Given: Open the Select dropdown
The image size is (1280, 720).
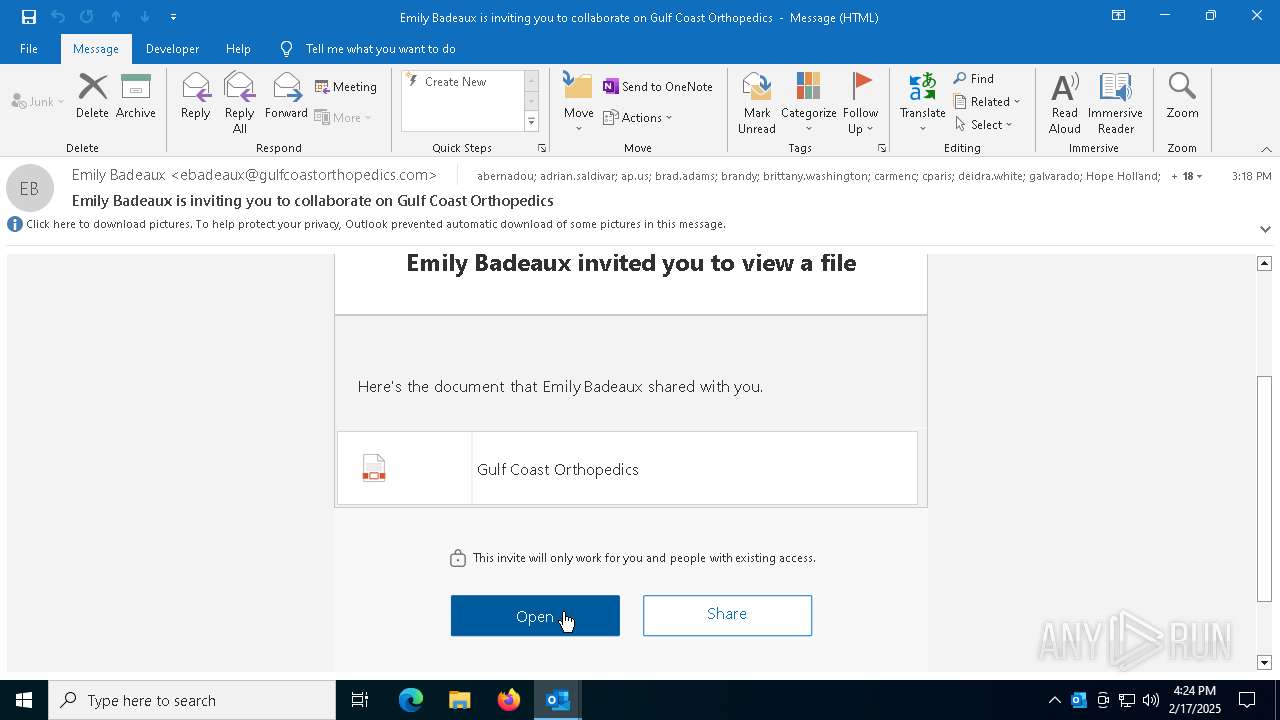Looking at the screenshot, I should [x=984, y=125].
